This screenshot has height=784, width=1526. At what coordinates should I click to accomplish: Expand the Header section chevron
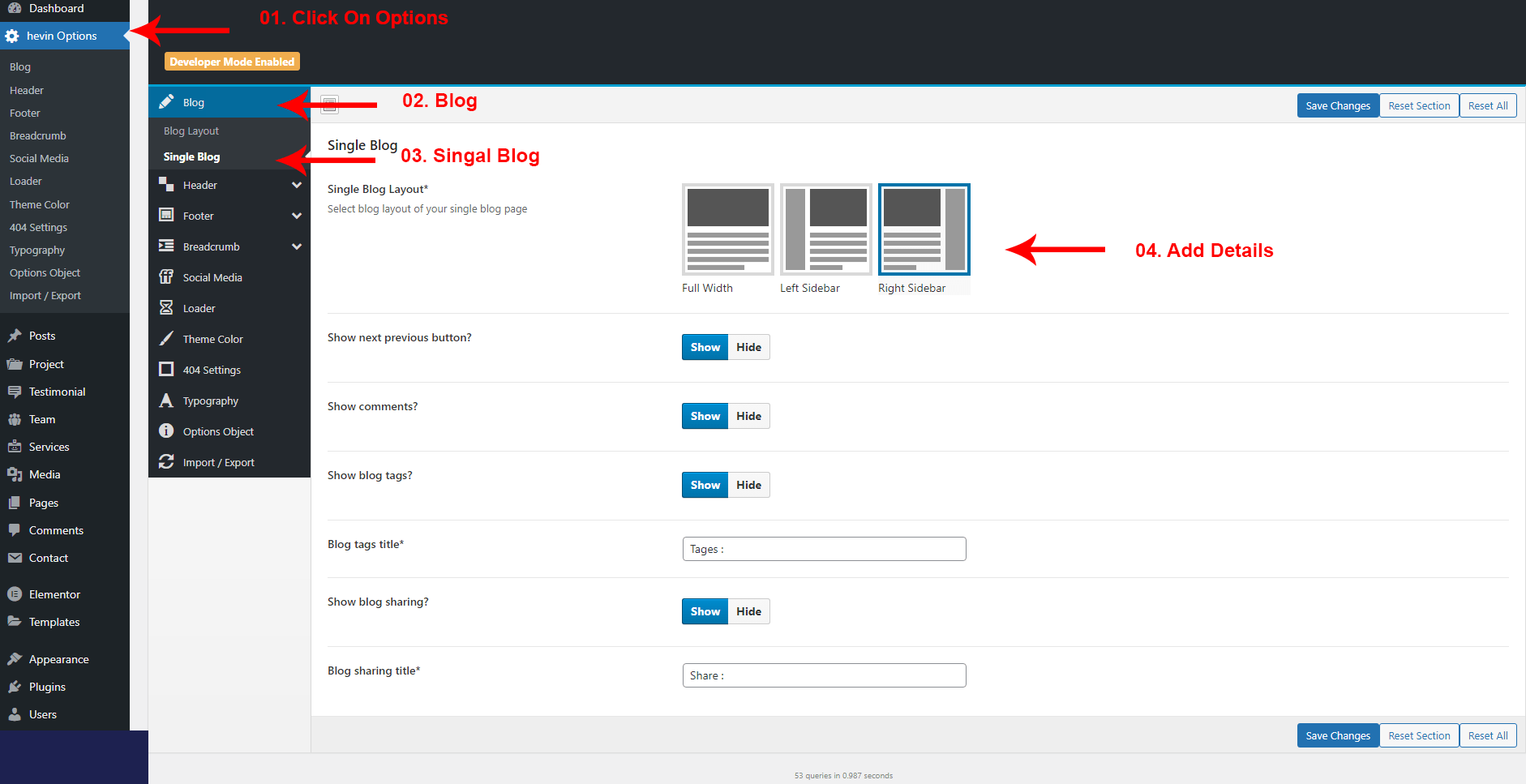click(297, 186)
